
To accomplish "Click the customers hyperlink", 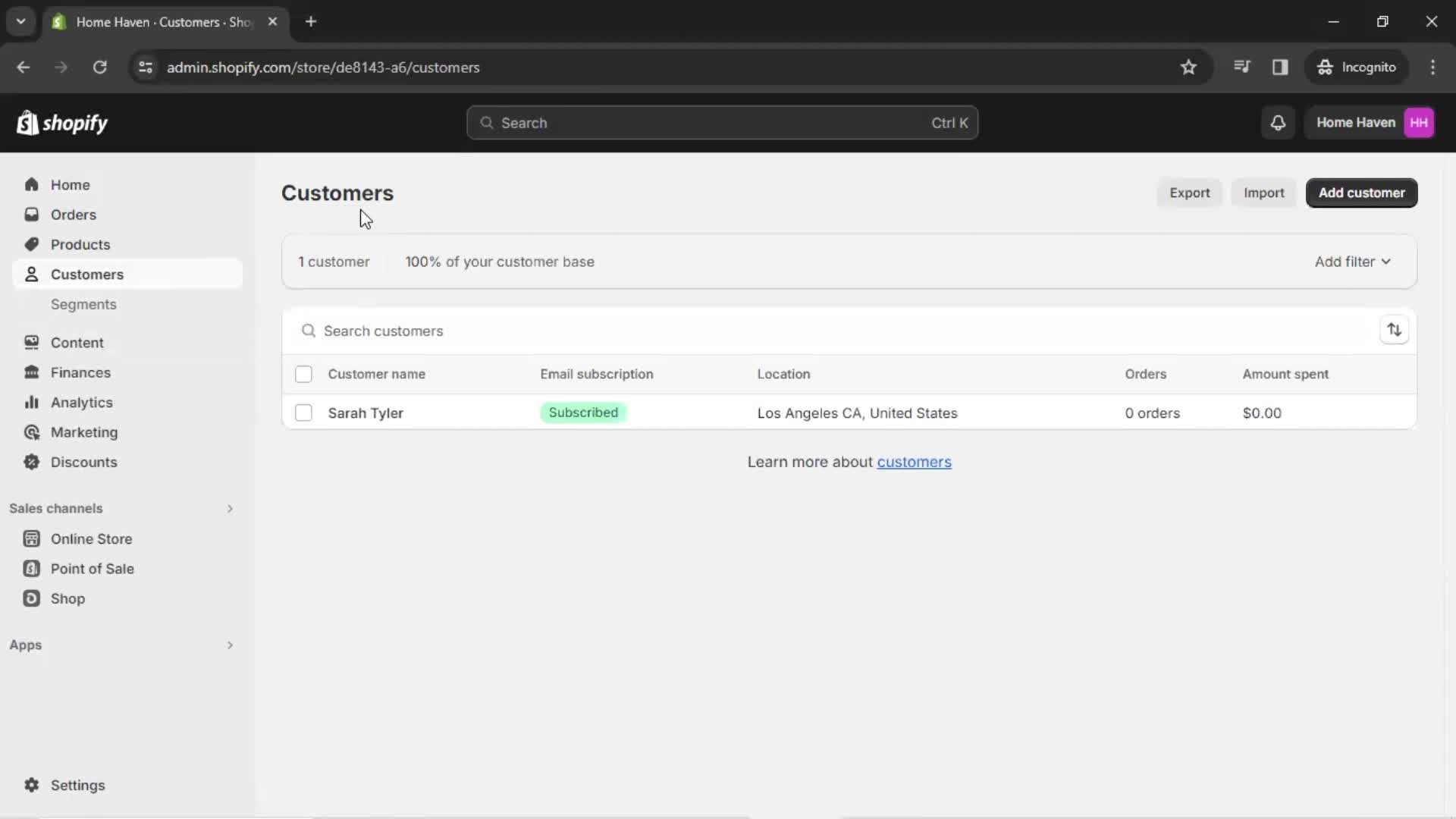I will tap(914, 461).
